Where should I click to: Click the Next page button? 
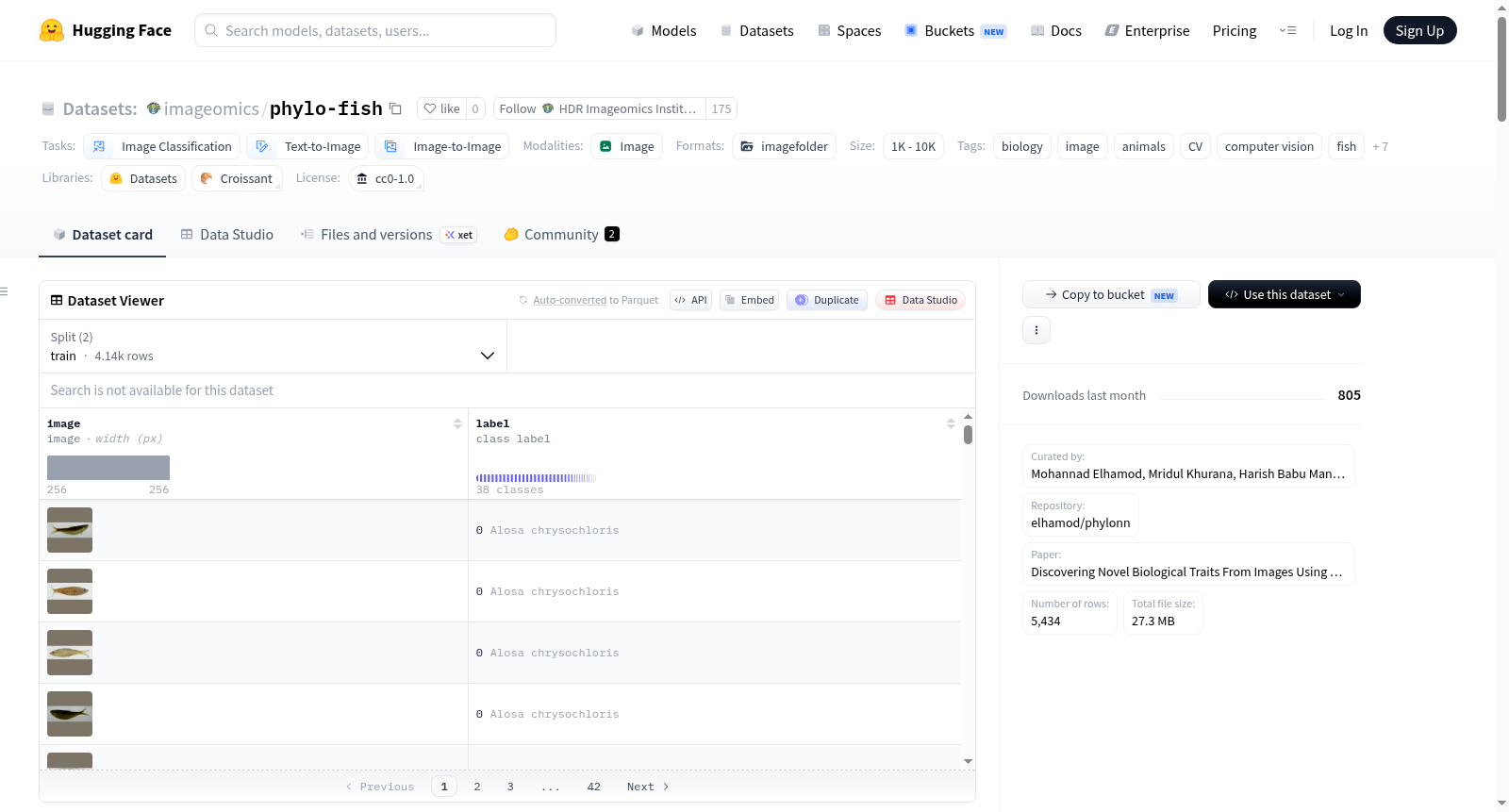[648, 787]
